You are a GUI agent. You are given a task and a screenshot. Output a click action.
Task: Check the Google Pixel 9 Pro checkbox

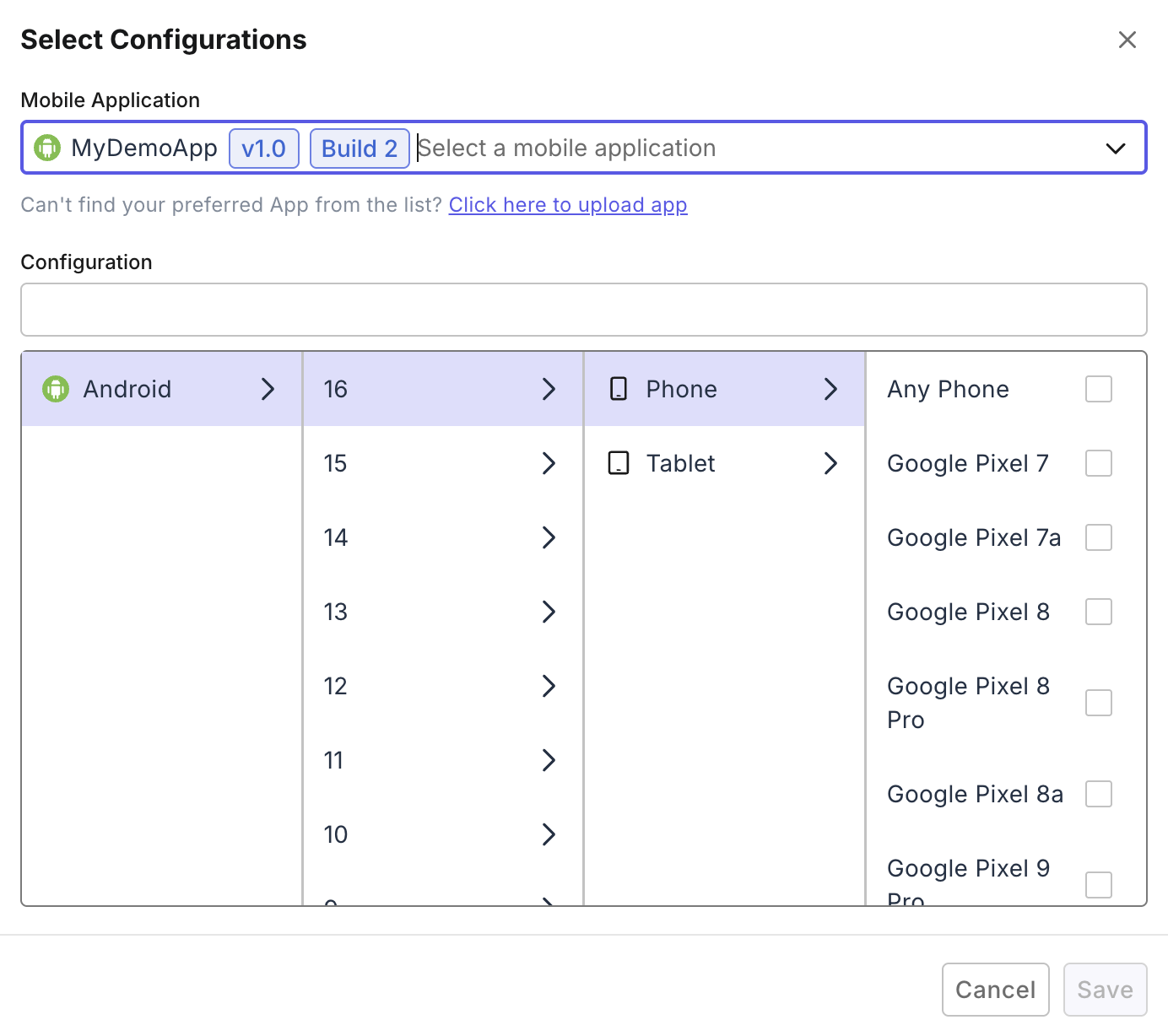click(1099, 885)
